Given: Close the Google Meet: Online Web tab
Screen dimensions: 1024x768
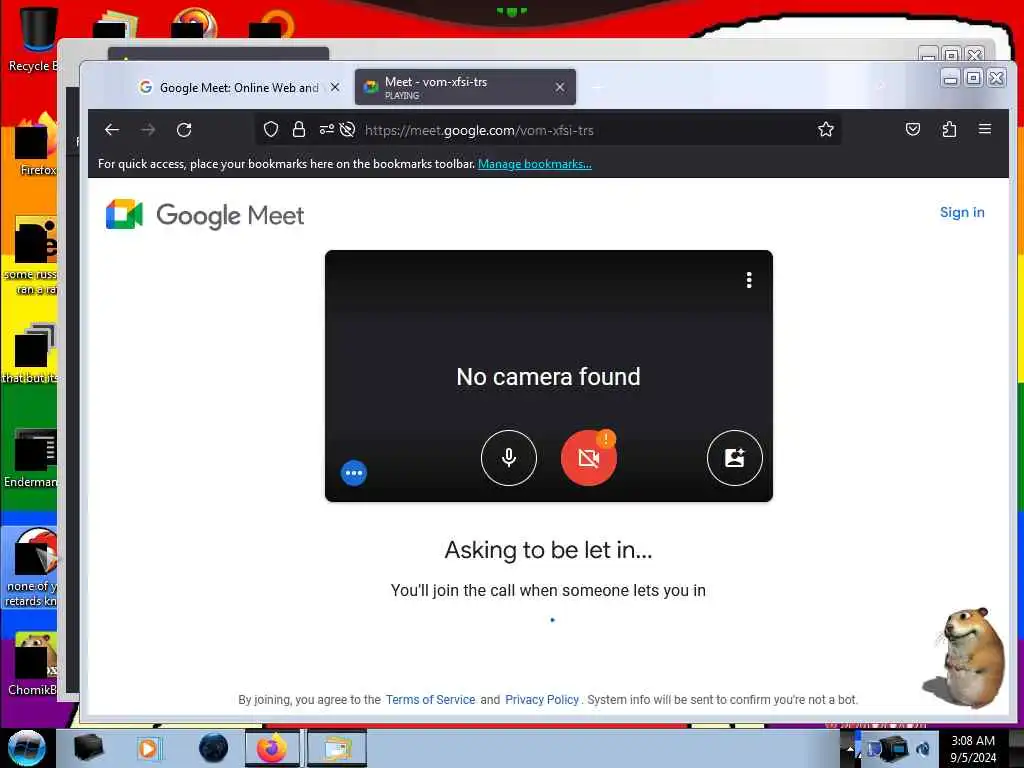Looking at the screenshot, I should pos(335,87).
